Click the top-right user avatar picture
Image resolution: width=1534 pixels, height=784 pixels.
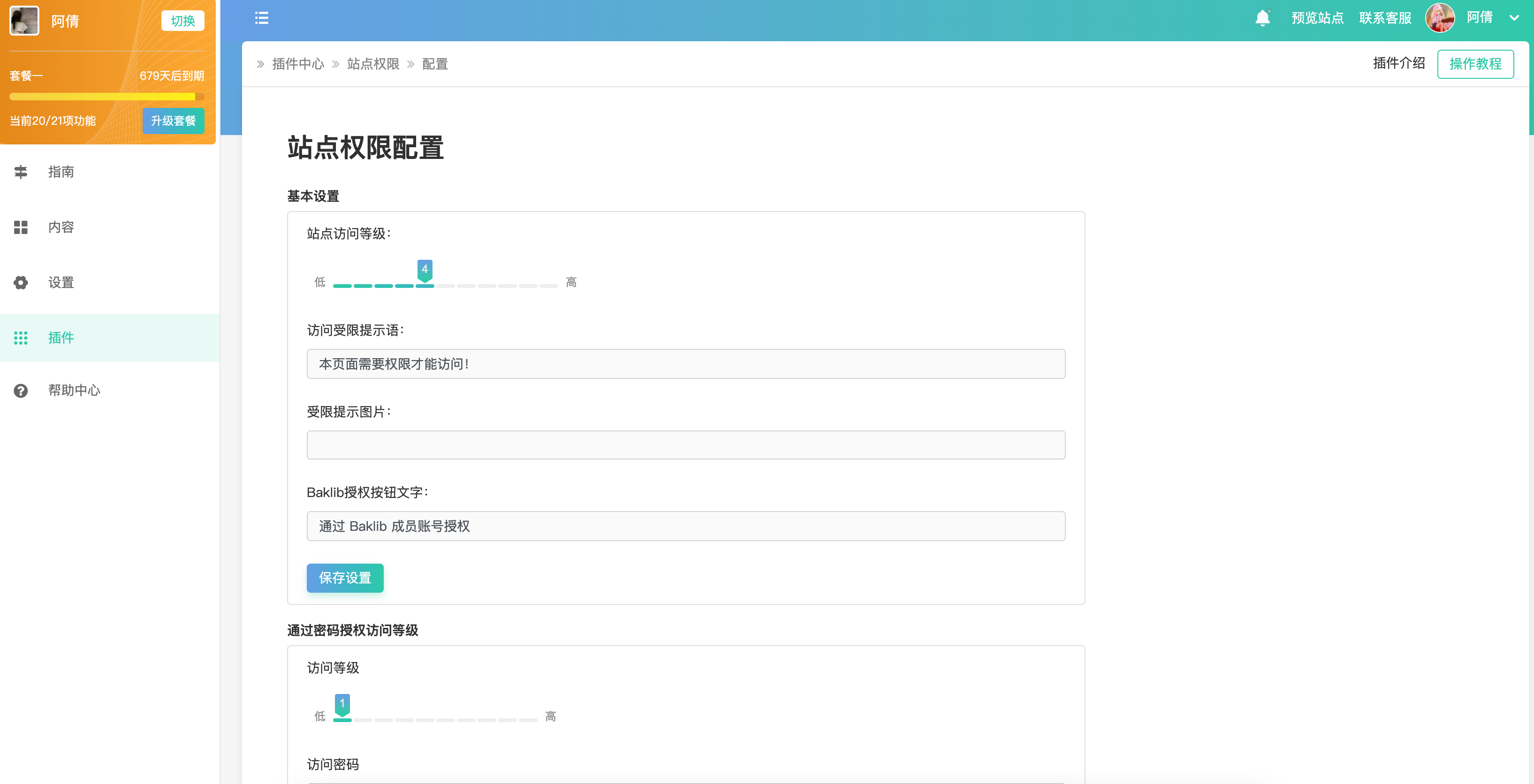pos(1439,18)
